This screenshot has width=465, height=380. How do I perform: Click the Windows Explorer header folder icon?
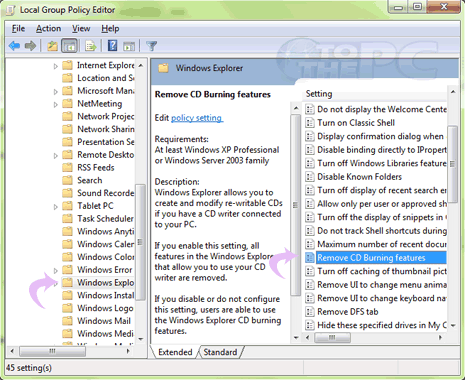click(x=163, y=68)
